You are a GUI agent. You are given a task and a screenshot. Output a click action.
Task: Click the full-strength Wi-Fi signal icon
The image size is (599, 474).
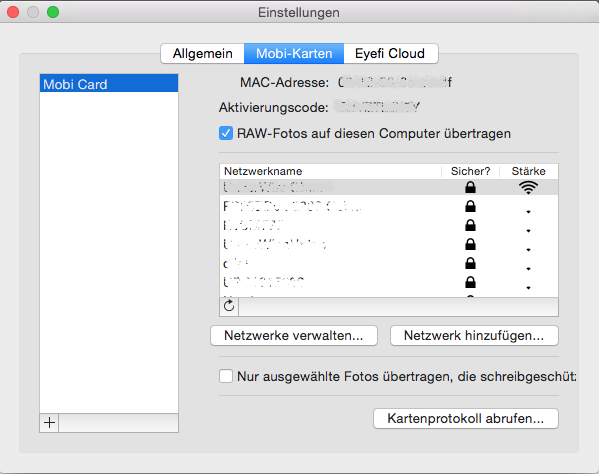(528, 187)
